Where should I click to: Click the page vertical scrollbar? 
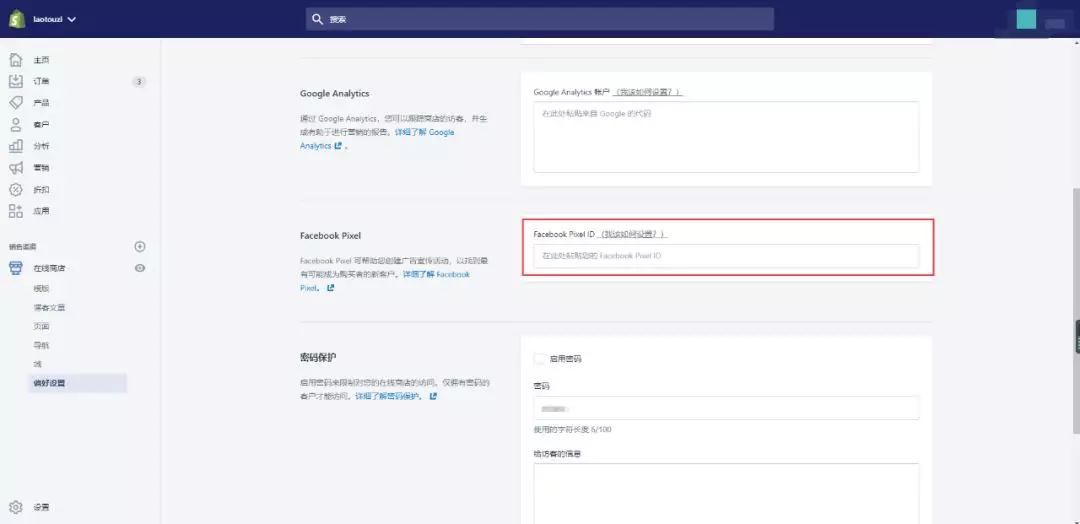[x=1076, y=310]
